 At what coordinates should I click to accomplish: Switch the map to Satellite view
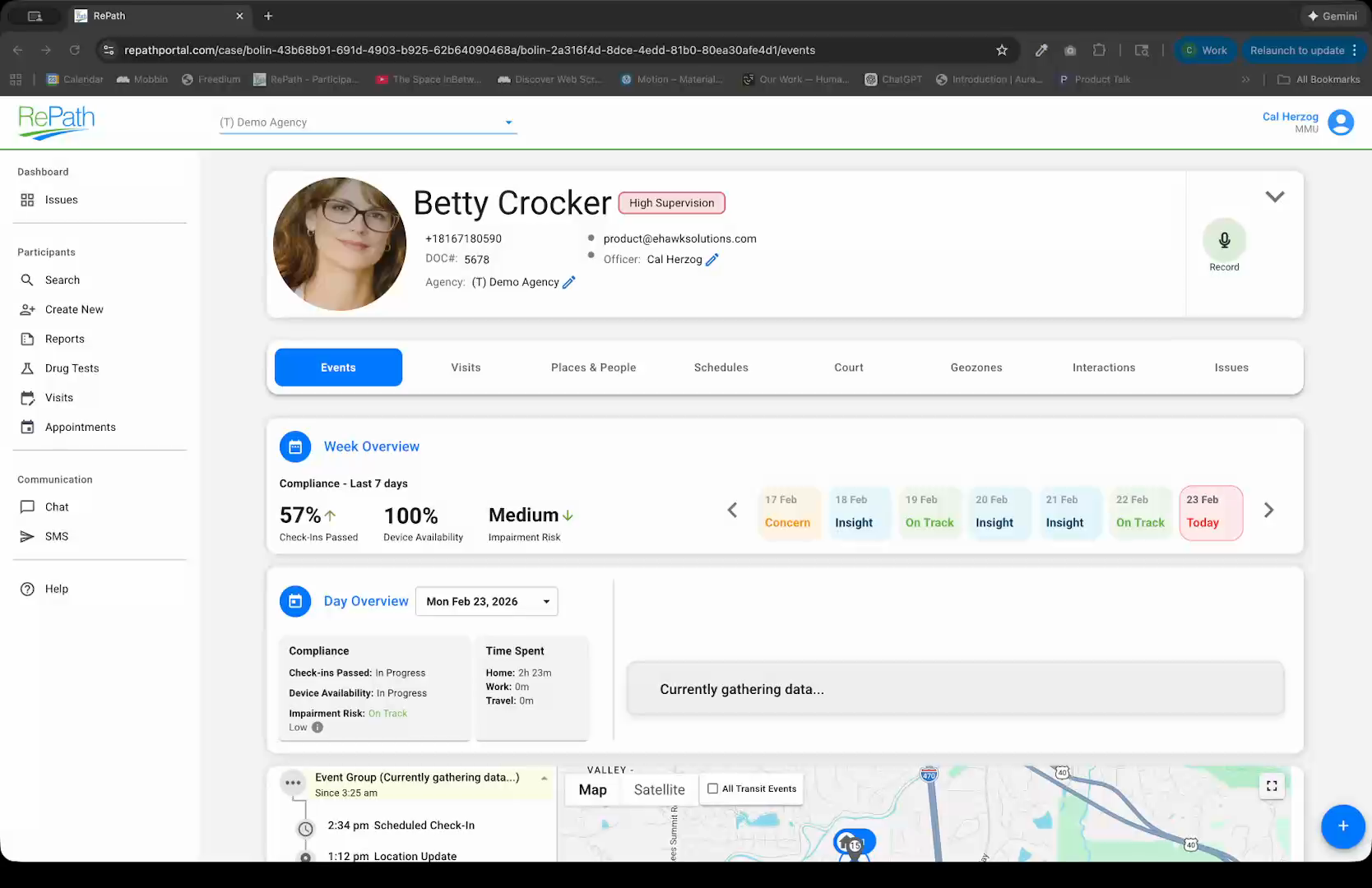[658, 789]
